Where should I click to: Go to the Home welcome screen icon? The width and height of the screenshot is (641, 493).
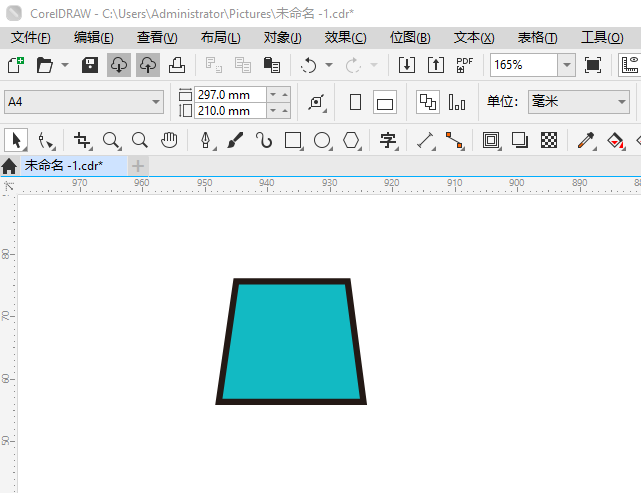(x=9, y=166)
